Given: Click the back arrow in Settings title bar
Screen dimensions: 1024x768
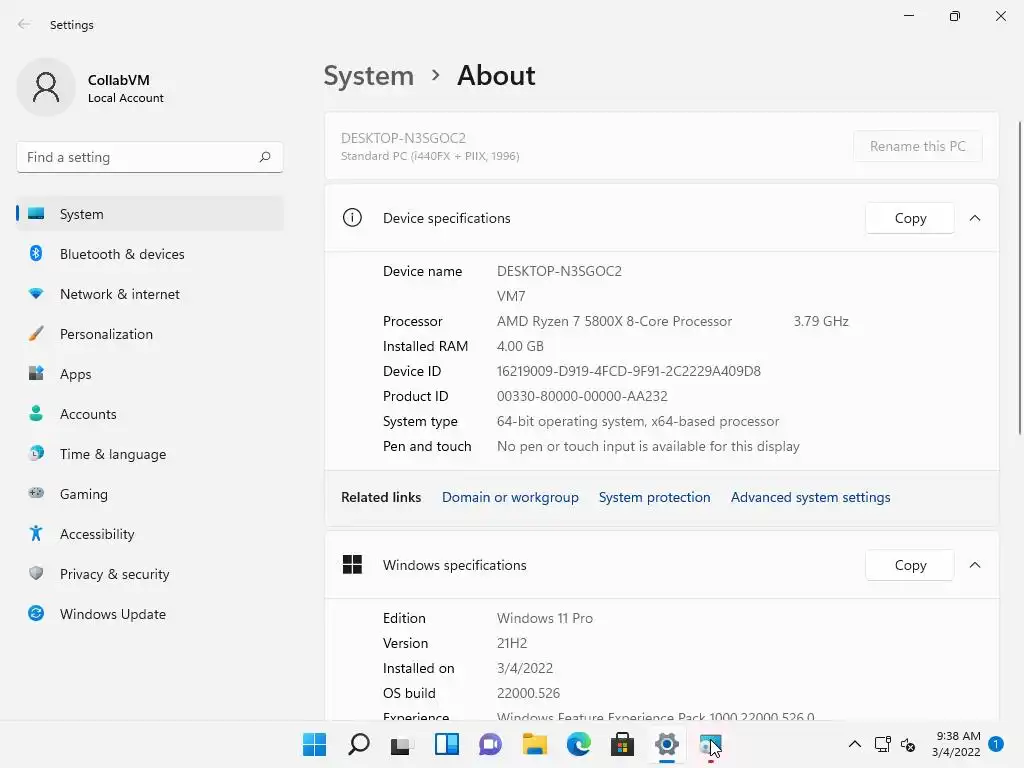Looking at the screenshot, I should [24, 24].
